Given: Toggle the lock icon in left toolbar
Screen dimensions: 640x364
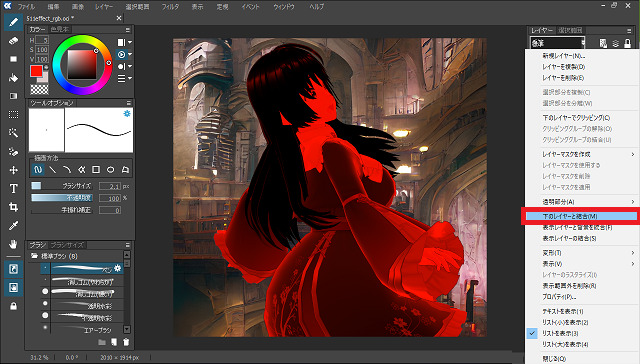Looking at the screenshot, I should [x=13, y=306].
